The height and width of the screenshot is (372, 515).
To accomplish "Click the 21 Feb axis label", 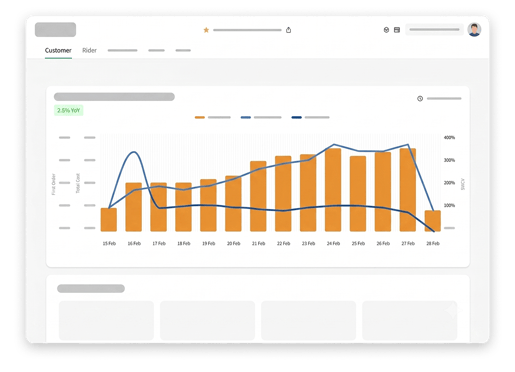I will 258,243.
